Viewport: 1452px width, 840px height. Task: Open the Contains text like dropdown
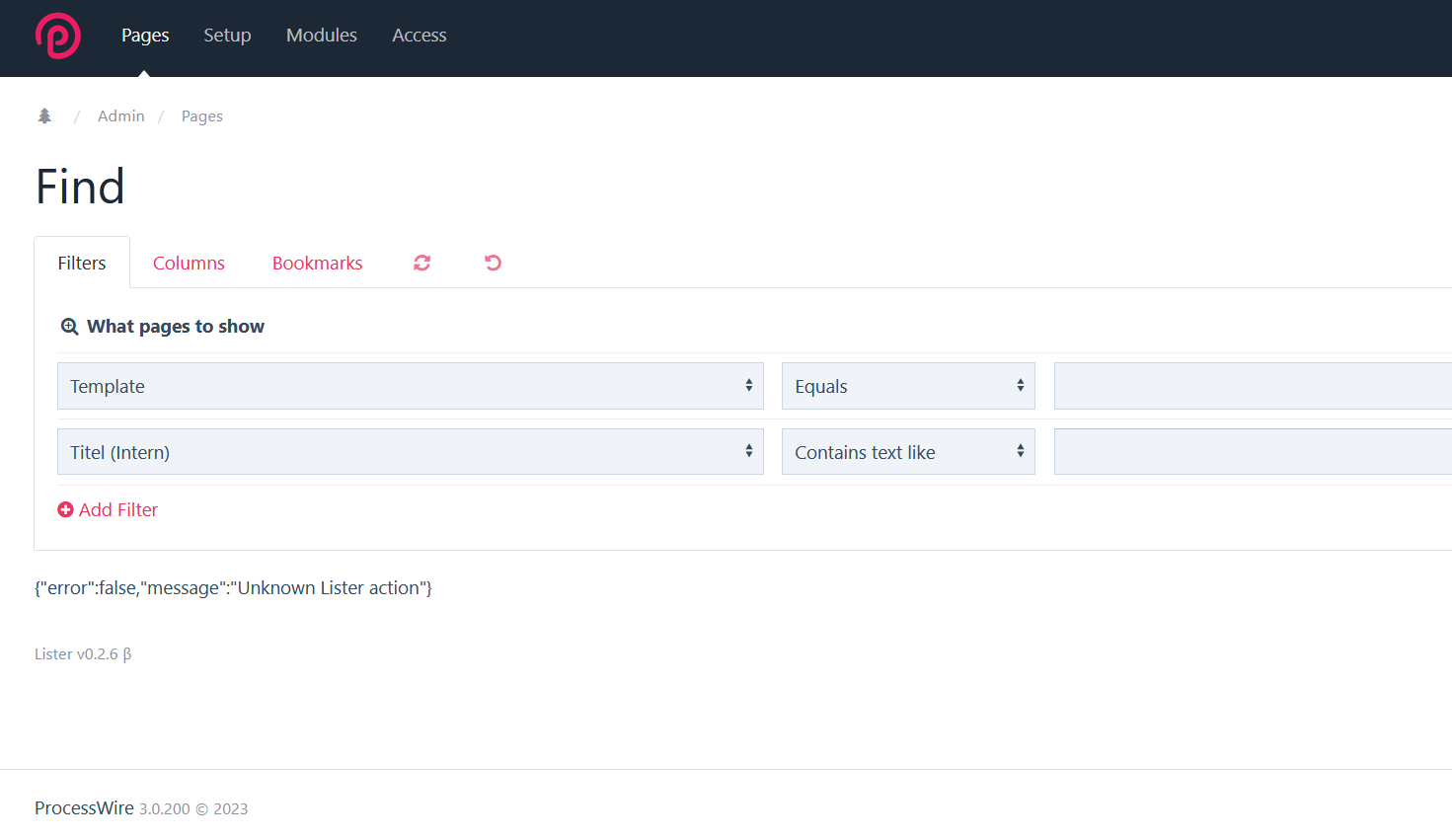(x=907, y=452)
